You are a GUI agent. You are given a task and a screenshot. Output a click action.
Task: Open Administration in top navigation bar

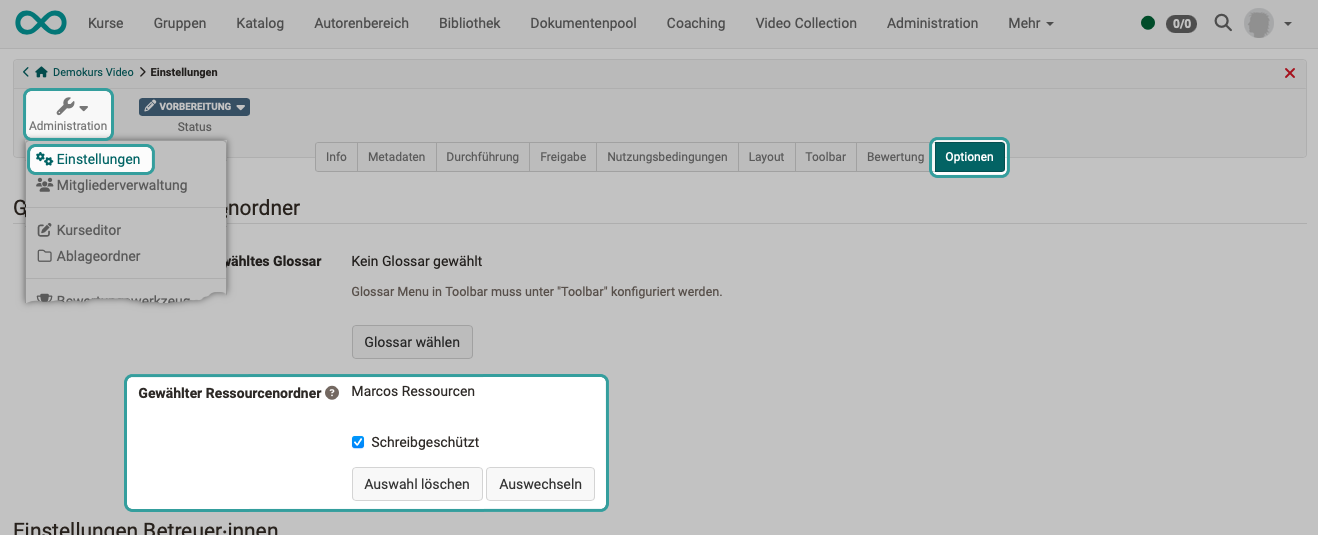932,23
